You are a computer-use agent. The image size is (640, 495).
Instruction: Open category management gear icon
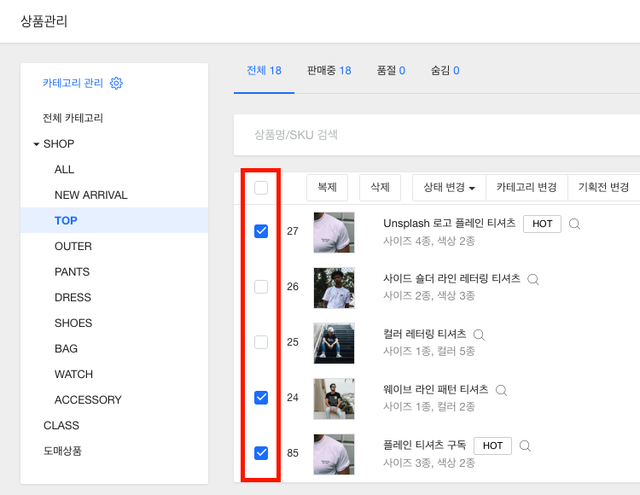(116, 83)
